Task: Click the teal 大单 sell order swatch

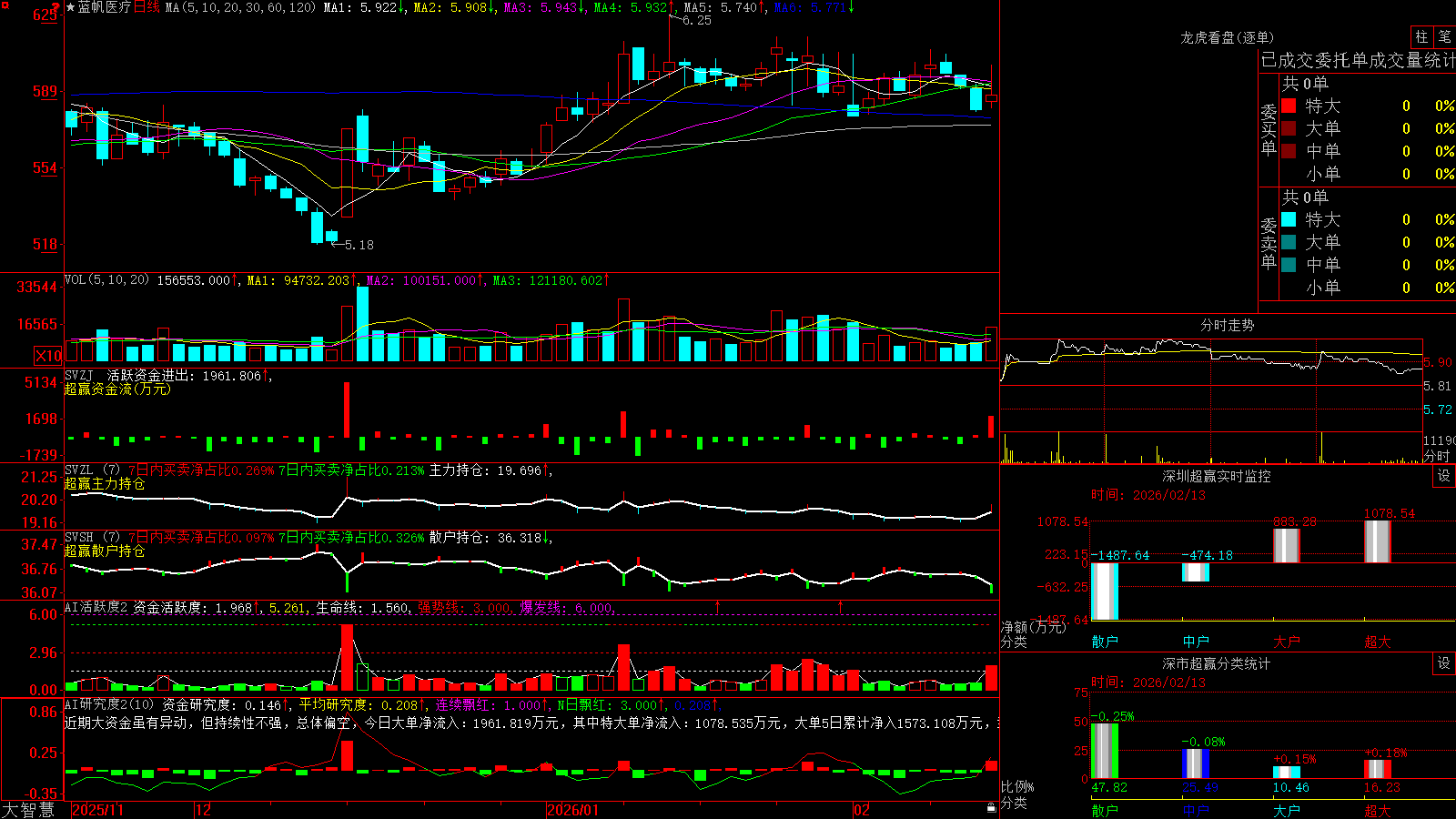Action: pyautogui.click(x=1289, y=242)
